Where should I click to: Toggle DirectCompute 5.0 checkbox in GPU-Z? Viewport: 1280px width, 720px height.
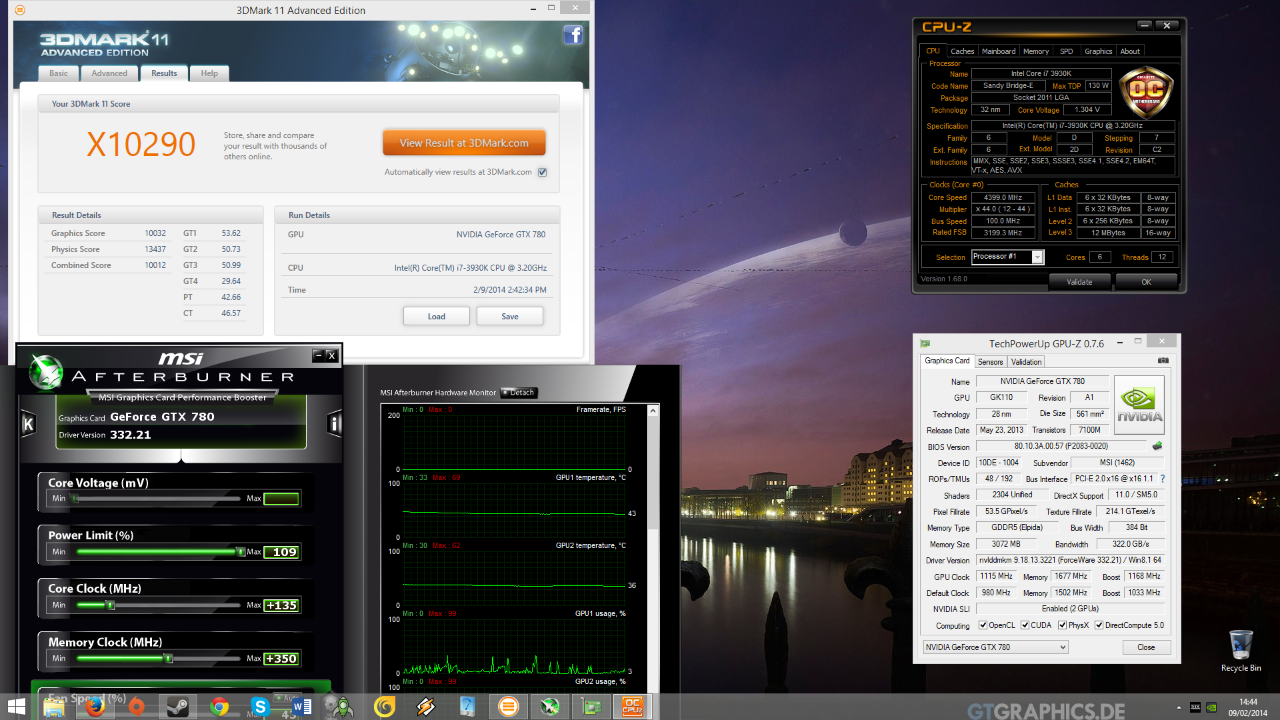pos(1100,625)
